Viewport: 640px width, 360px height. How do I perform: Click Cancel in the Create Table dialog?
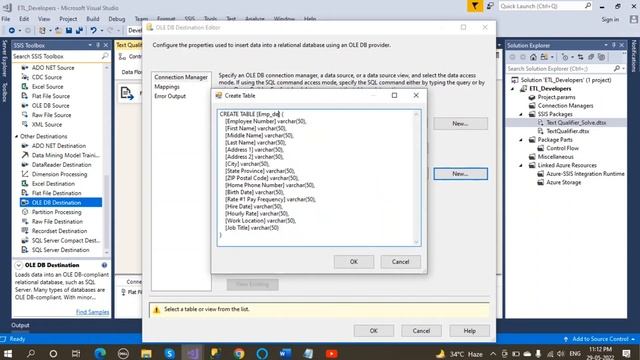tap(400, 262)
